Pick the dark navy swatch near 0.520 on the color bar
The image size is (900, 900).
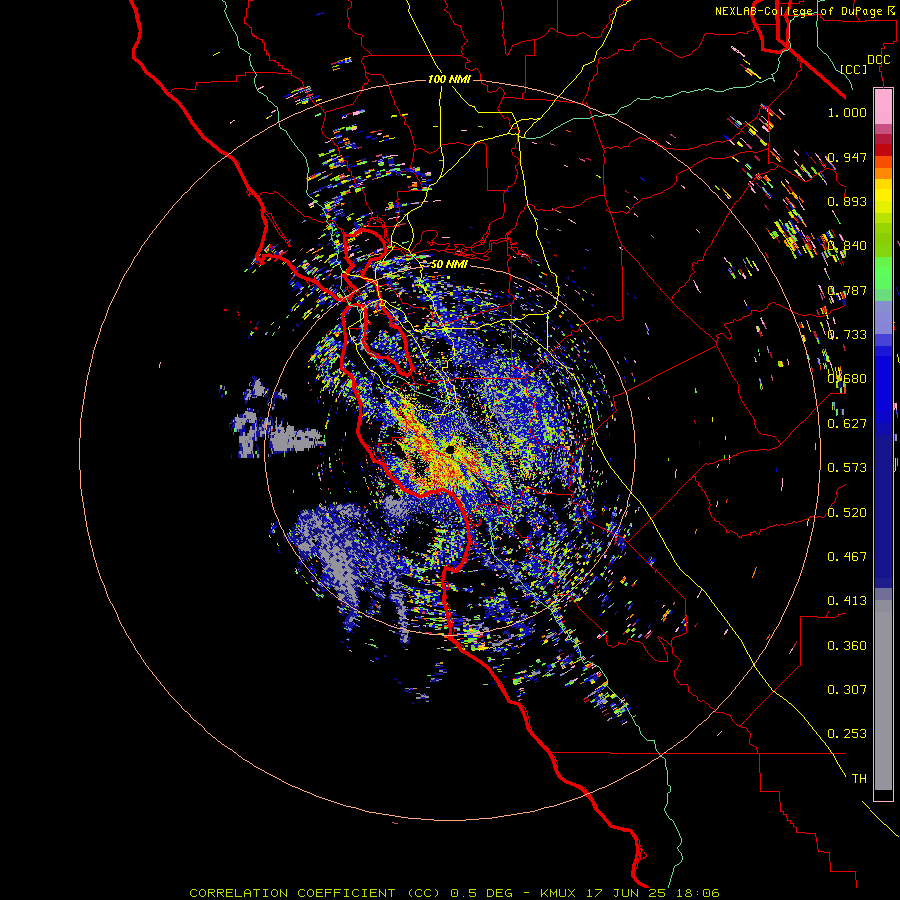[x=883, y=511]
